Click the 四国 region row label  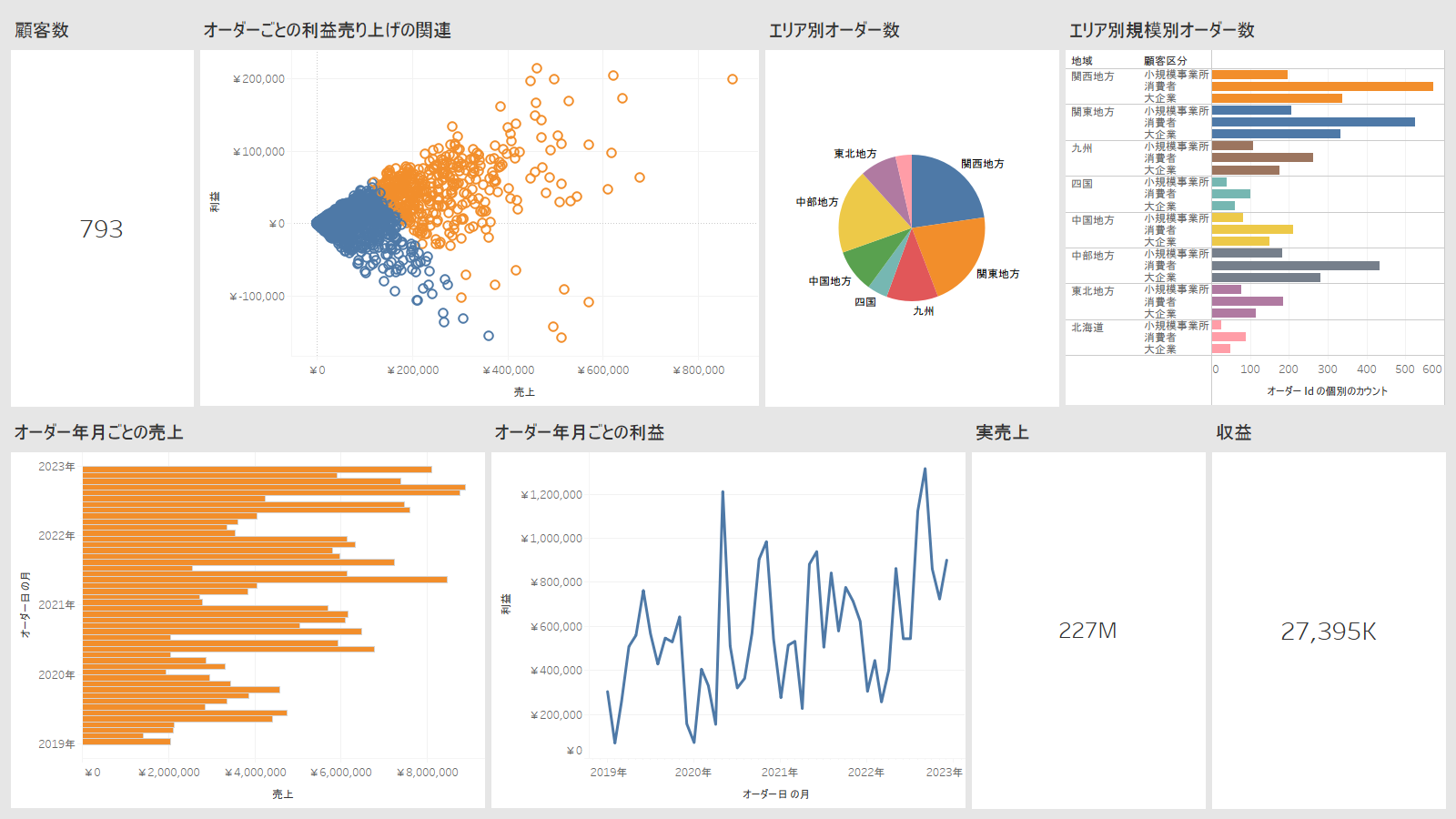pos(1081,184)
